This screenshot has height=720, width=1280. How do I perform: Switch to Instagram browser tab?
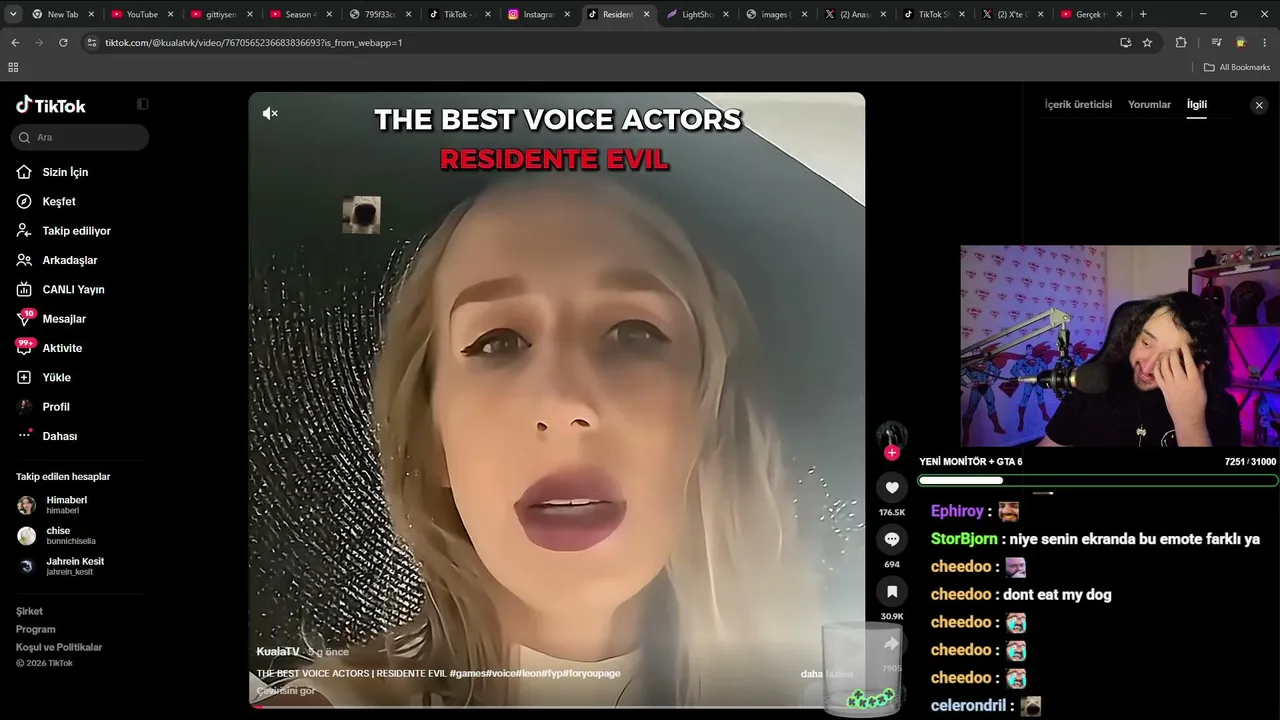point(538,14)
